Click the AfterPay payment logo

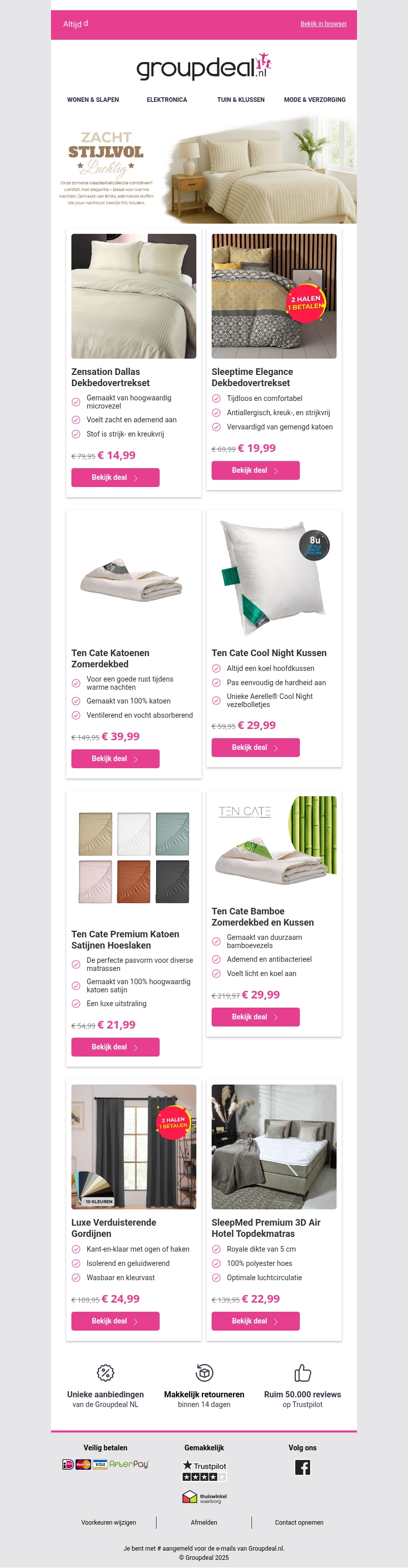pos(129,1465)
